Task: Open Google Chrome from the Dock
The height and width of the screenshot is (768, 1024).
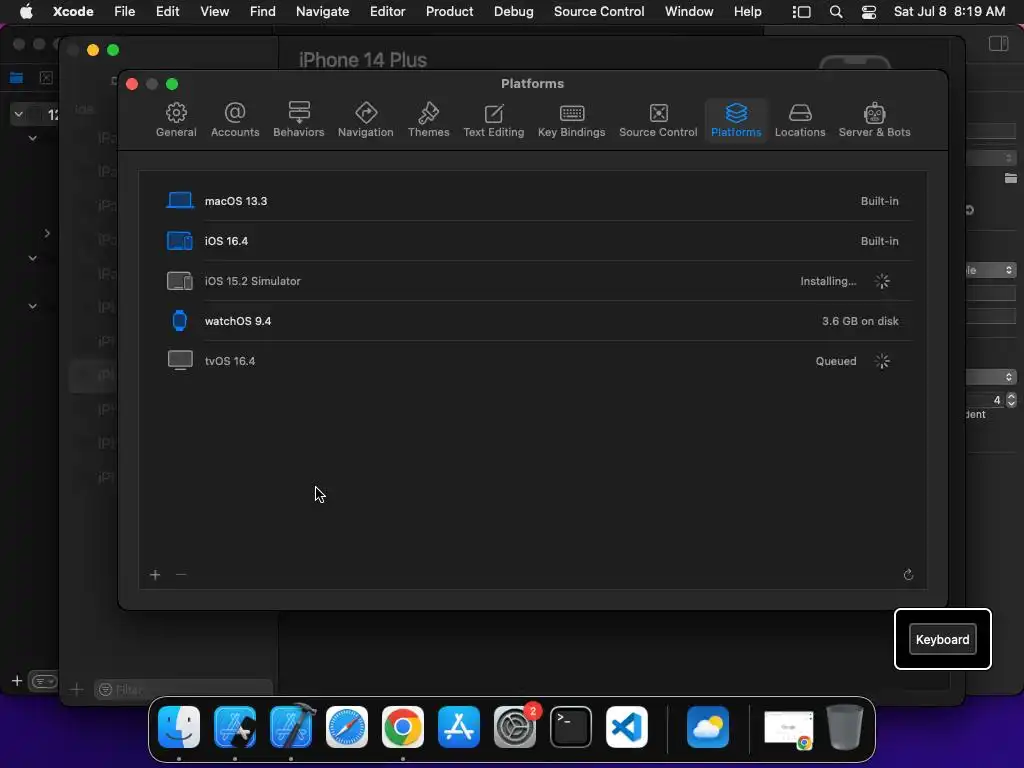Action: point(403,727)
